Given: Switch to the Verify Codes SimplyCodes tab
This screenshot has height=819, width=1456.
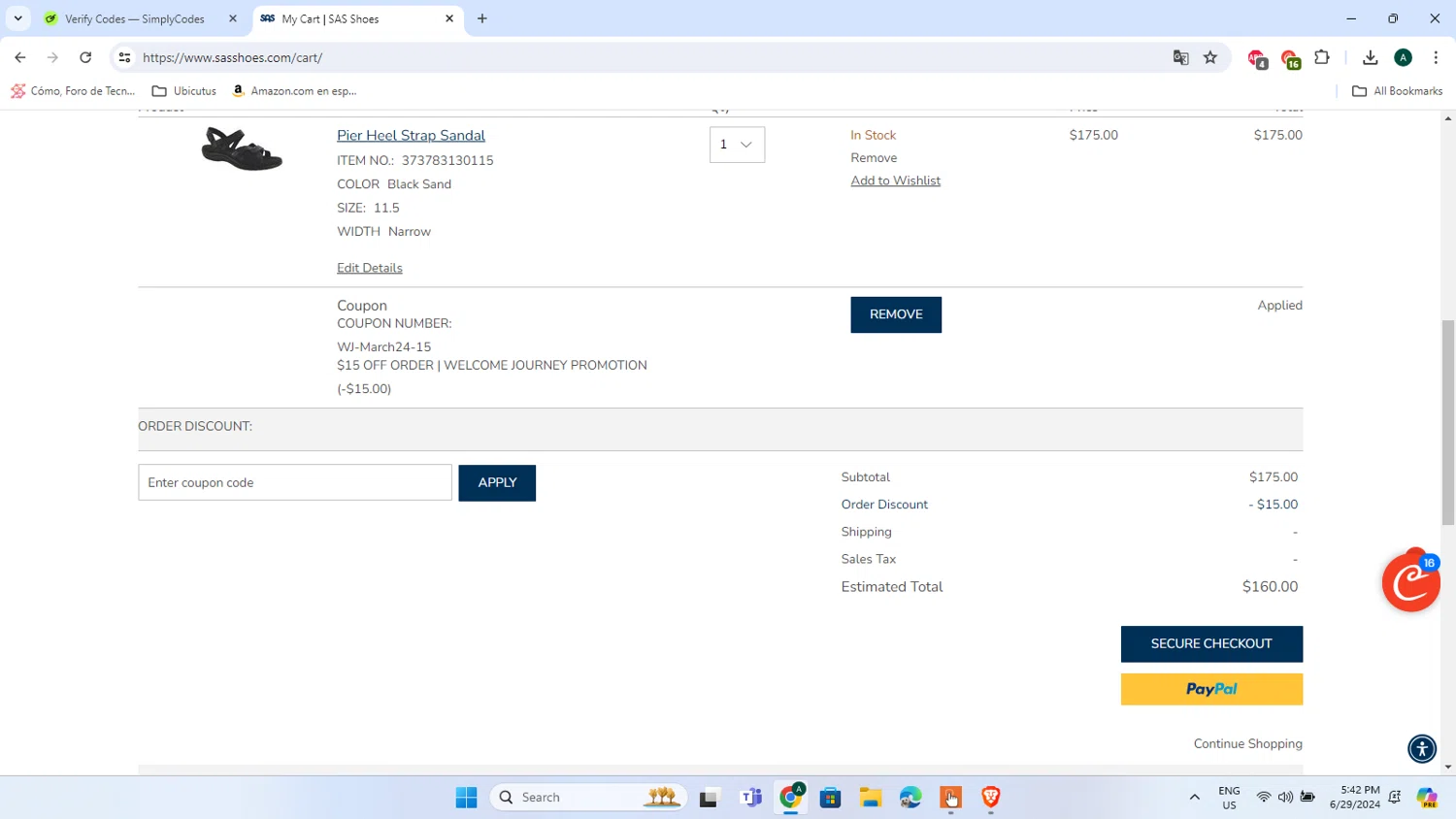Looking at the screenshot, I should [x=141, y=18].
